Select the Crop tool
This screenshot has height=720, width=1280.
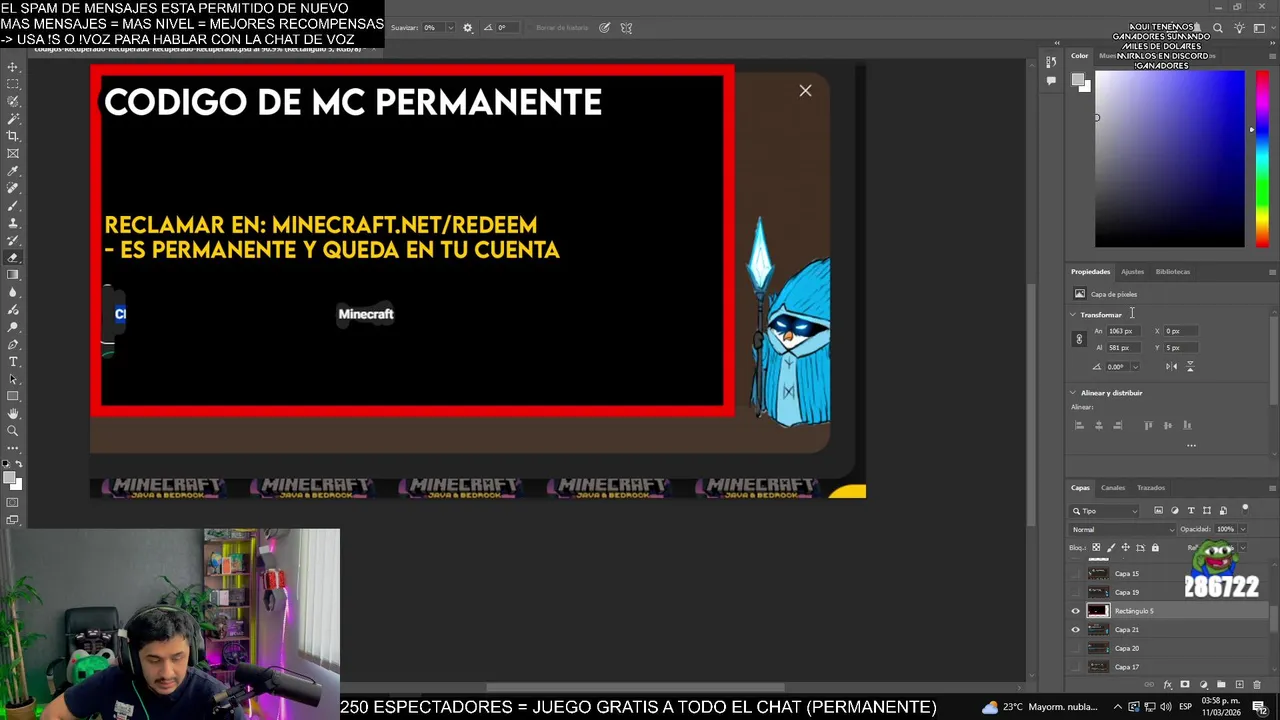(x=13, y=136)
